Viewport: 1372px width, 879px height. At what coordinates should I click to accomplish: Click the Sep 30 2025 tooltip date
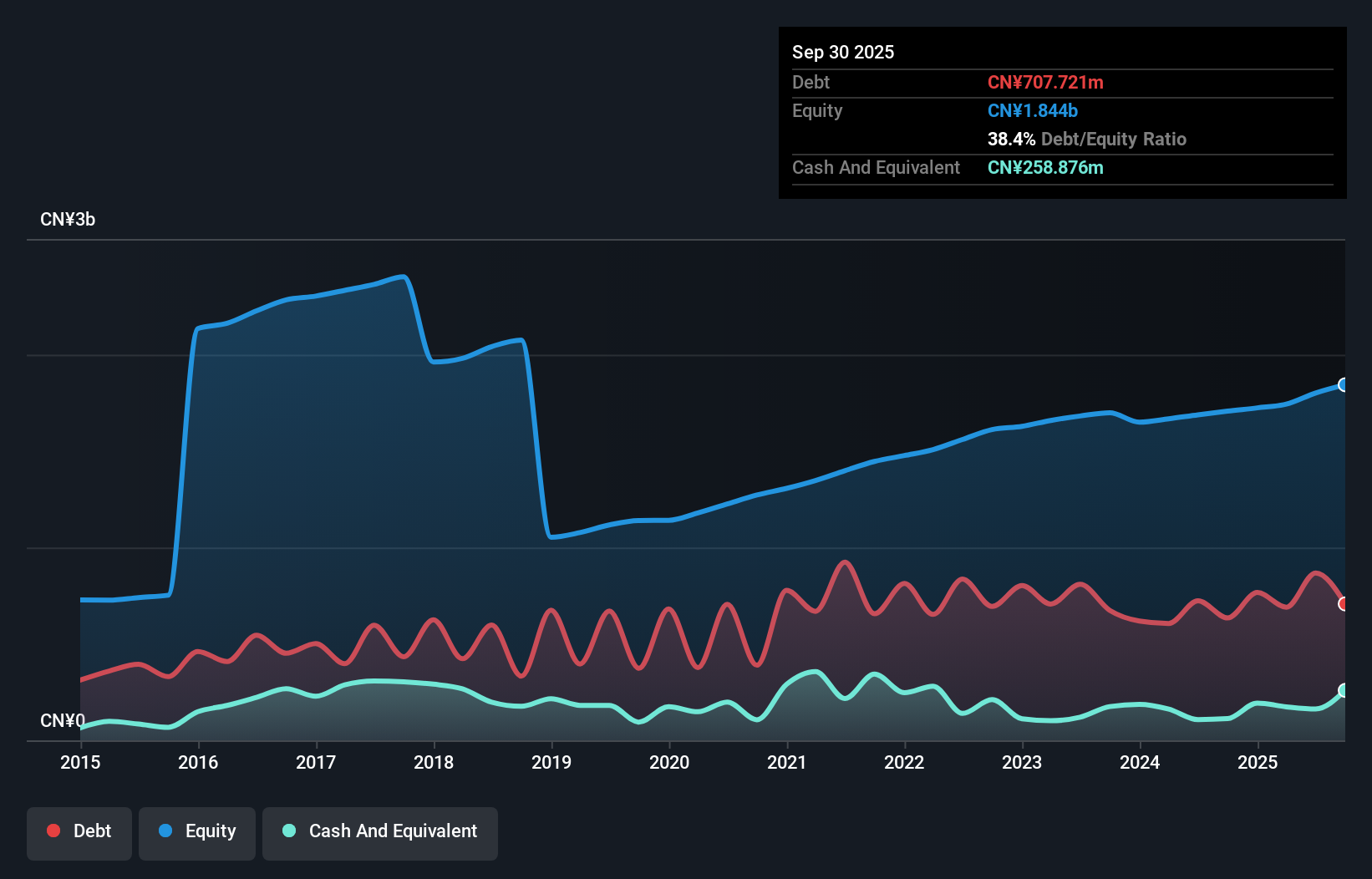pyautogui.click(x=843, y=52)
